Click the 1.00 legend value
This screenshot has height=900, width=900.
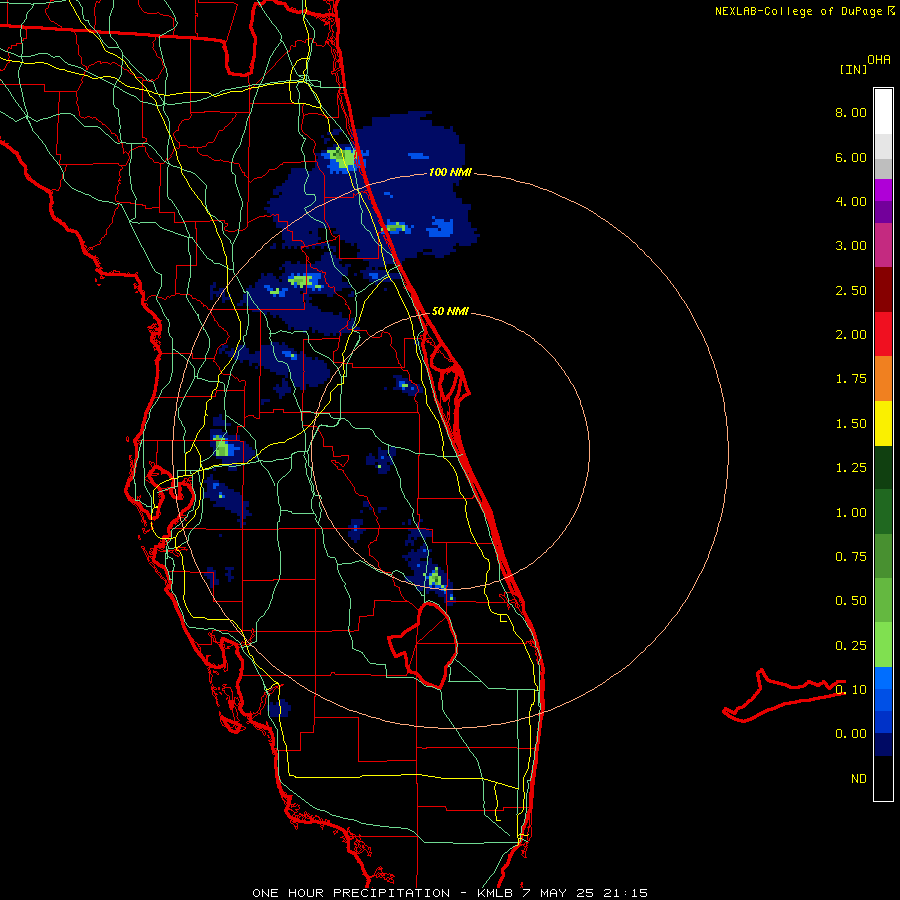(x=851, y=513)
